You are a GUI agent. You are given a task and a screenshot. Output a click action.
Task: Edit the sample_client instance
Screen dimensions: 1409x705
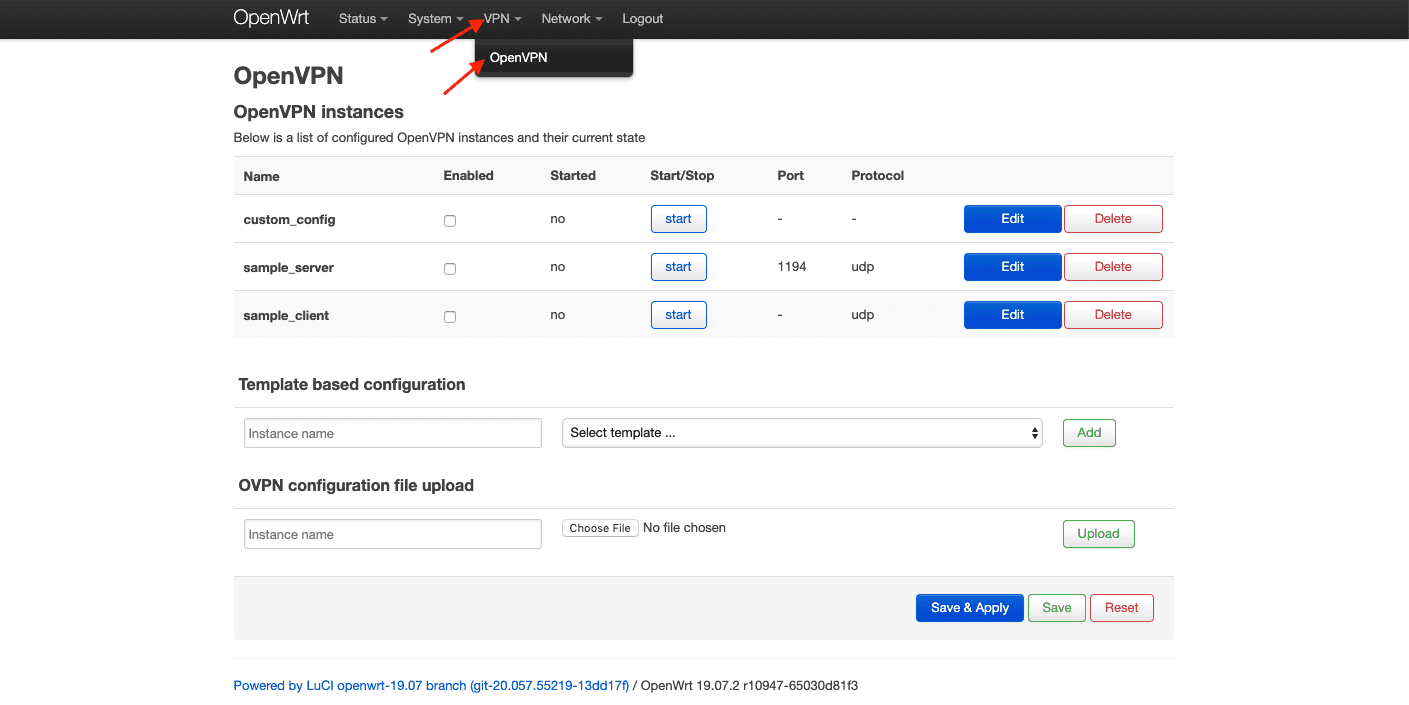tap(1012, 315)
